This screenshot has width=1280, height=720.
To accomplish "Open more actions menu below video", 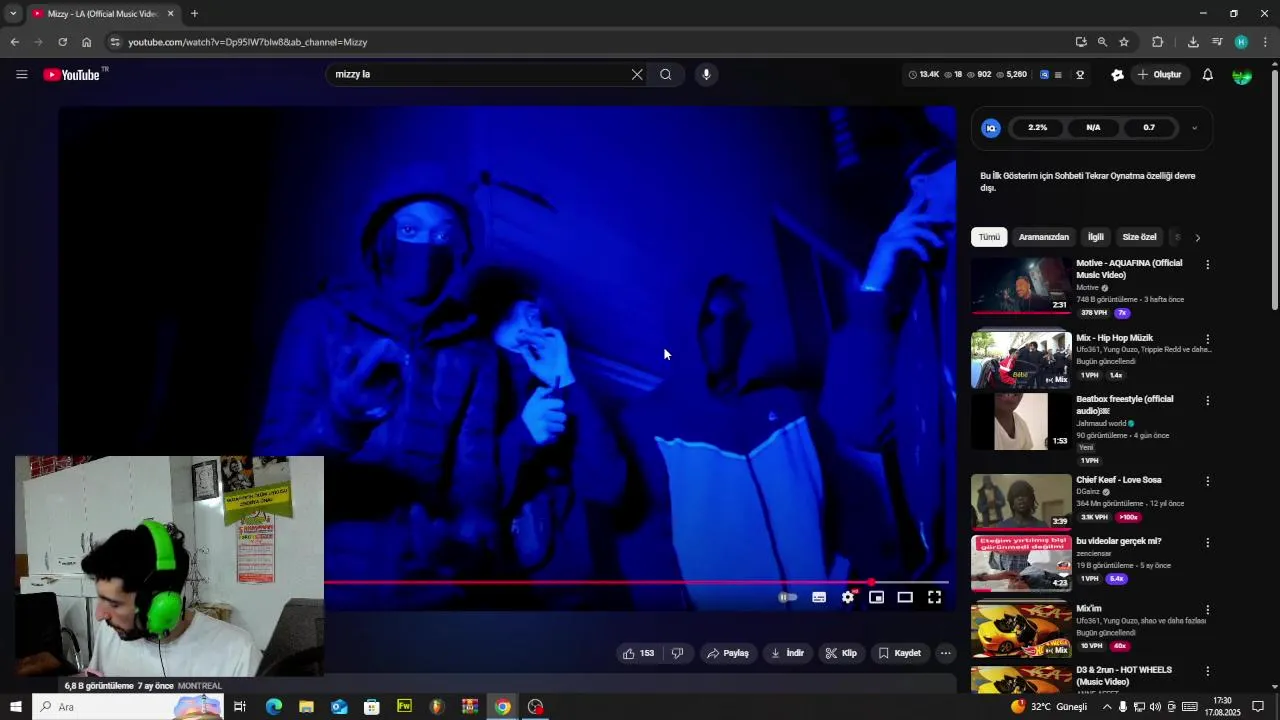I will (x=945, y=653).
